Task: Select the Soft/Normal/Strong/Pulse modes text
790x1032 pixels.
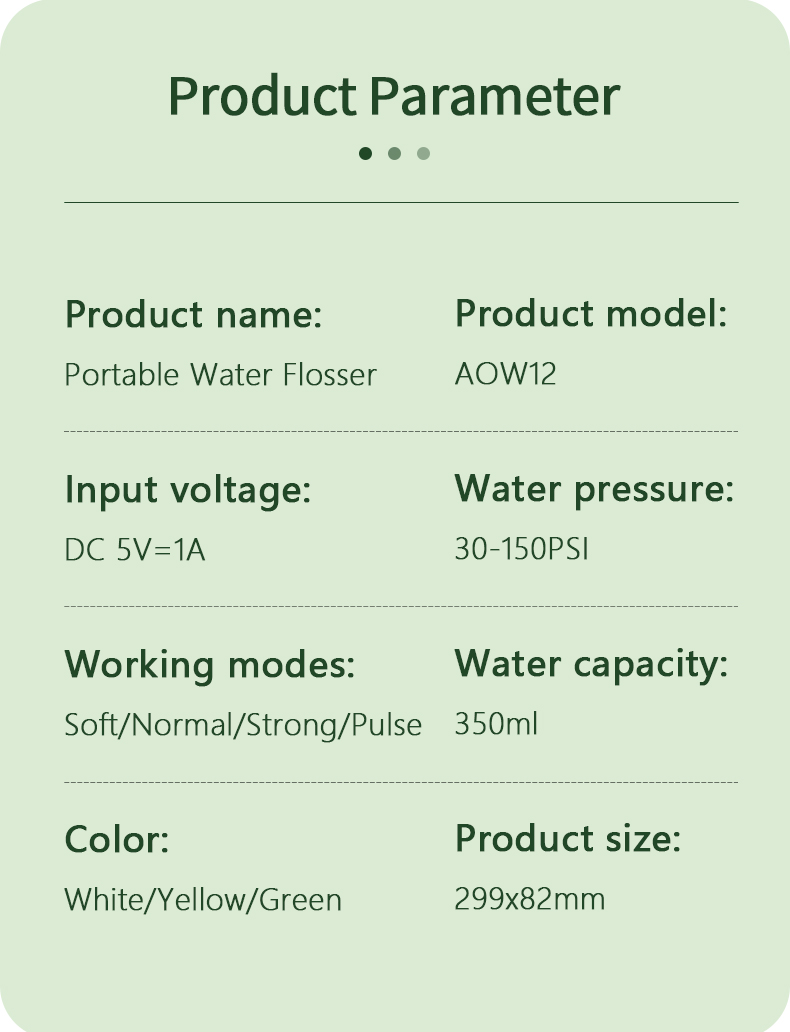Action: click(243, 724)
